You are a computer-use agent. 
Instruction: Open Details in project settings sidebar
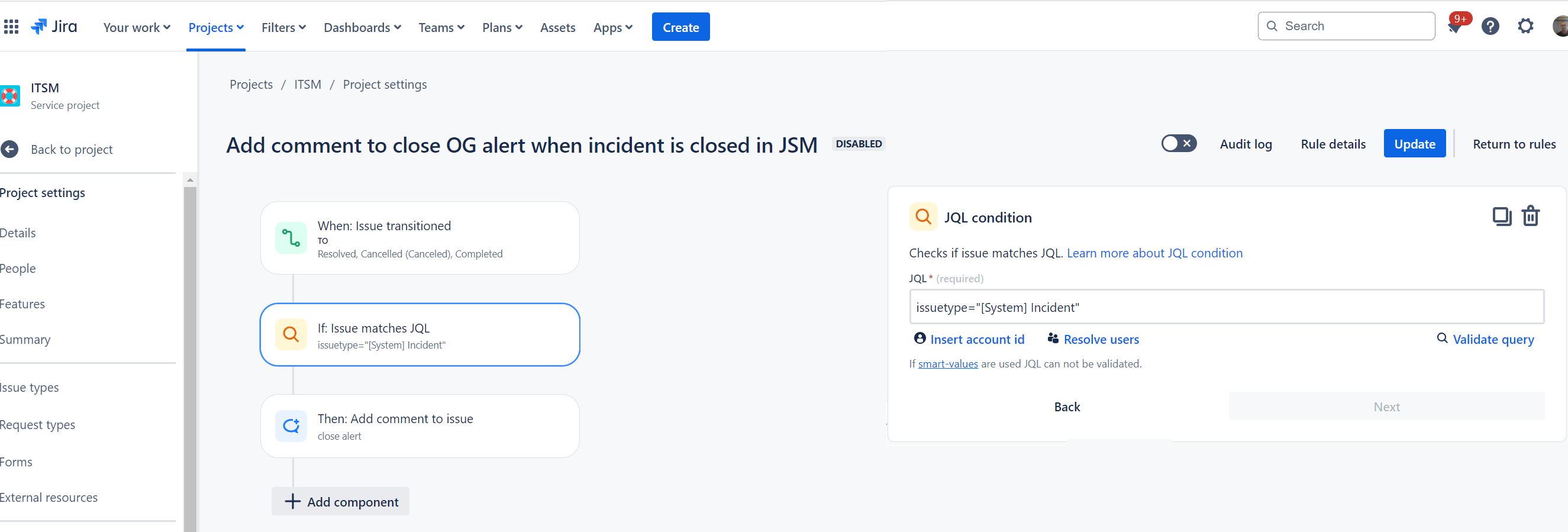click(x=18, y=233)
